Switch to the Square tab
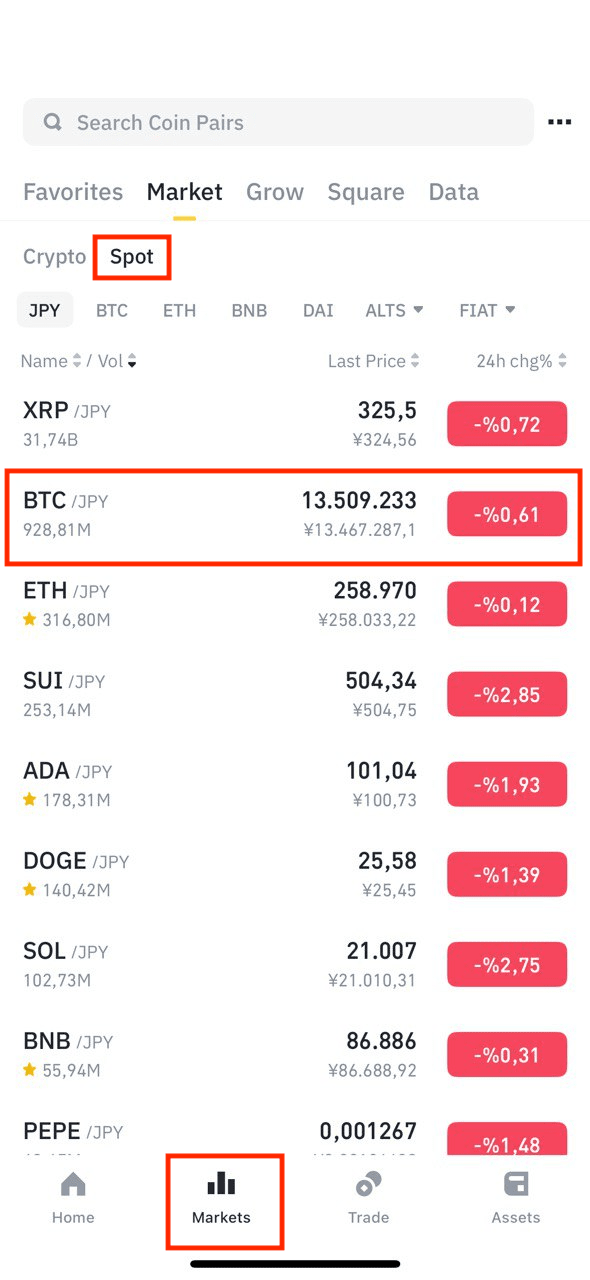This screenshot has height=1280, width=590. 366,192
